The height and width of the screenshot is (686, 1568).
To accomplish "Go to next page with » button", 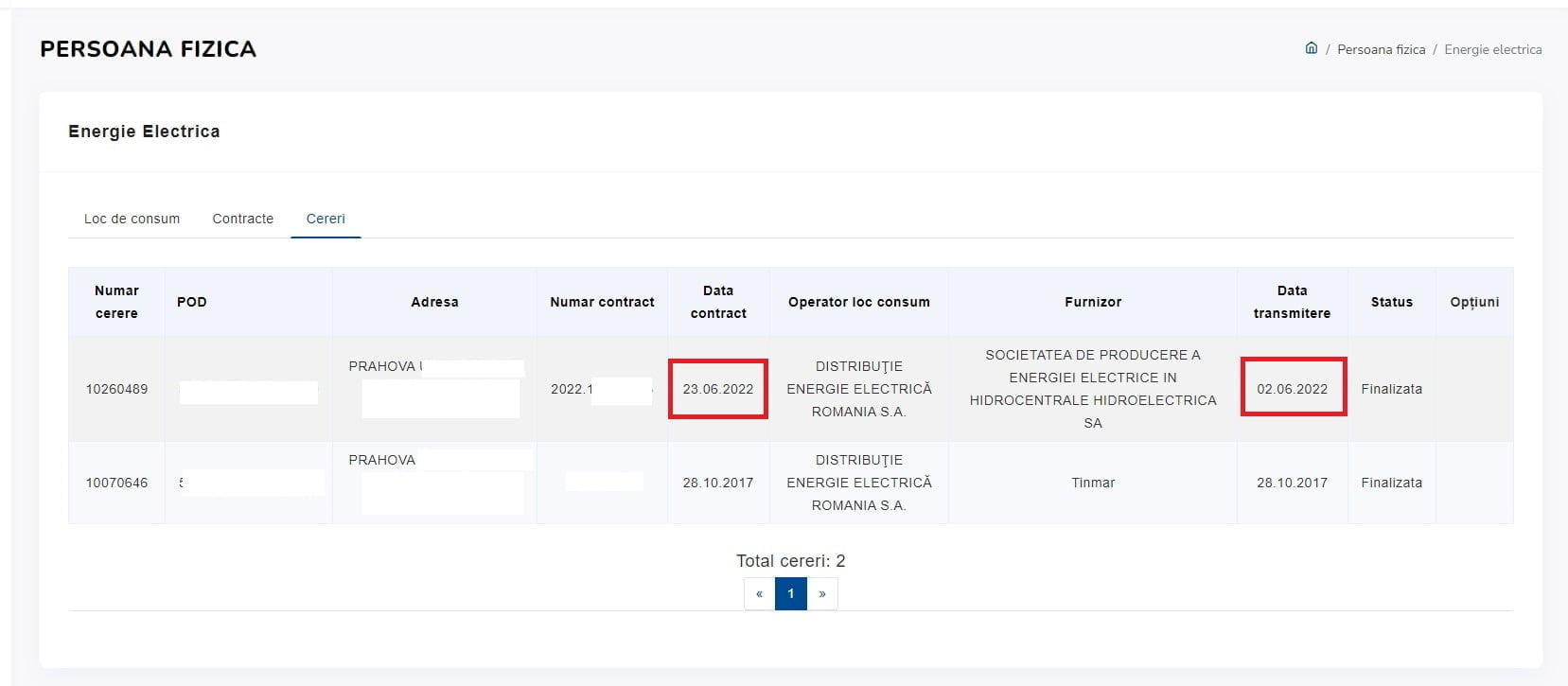I will click(x=822, y=594).
